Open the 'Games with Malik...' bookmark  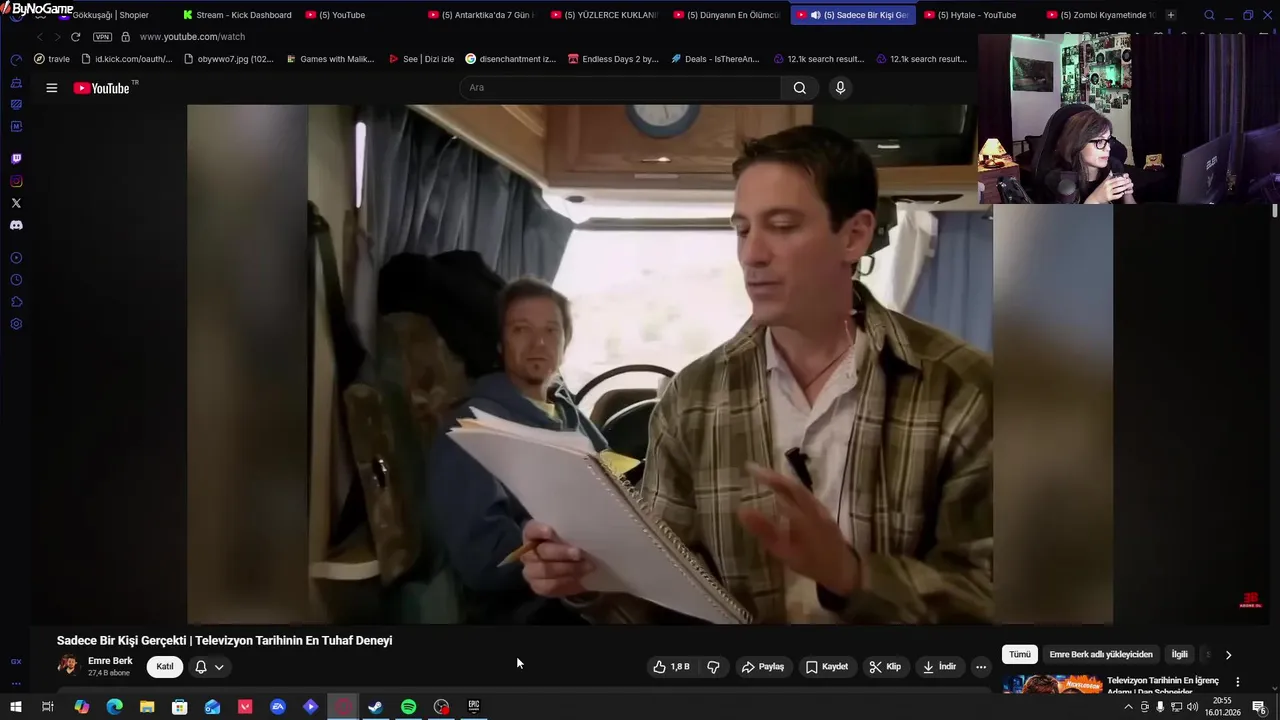pyautogui.click(x=330, y=59)
